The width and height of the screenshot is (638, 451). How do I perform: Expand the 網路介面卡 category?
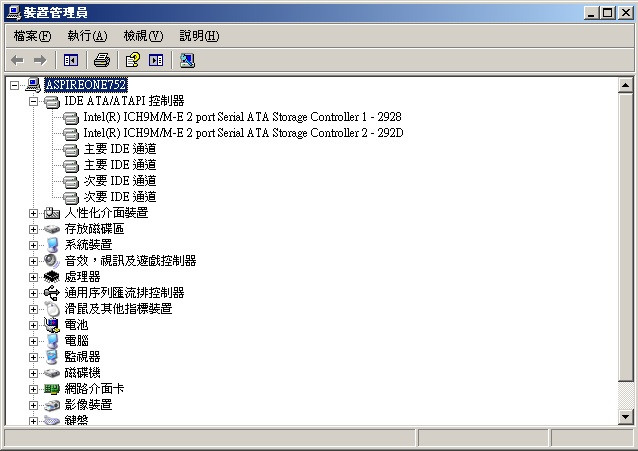point(34,389)
